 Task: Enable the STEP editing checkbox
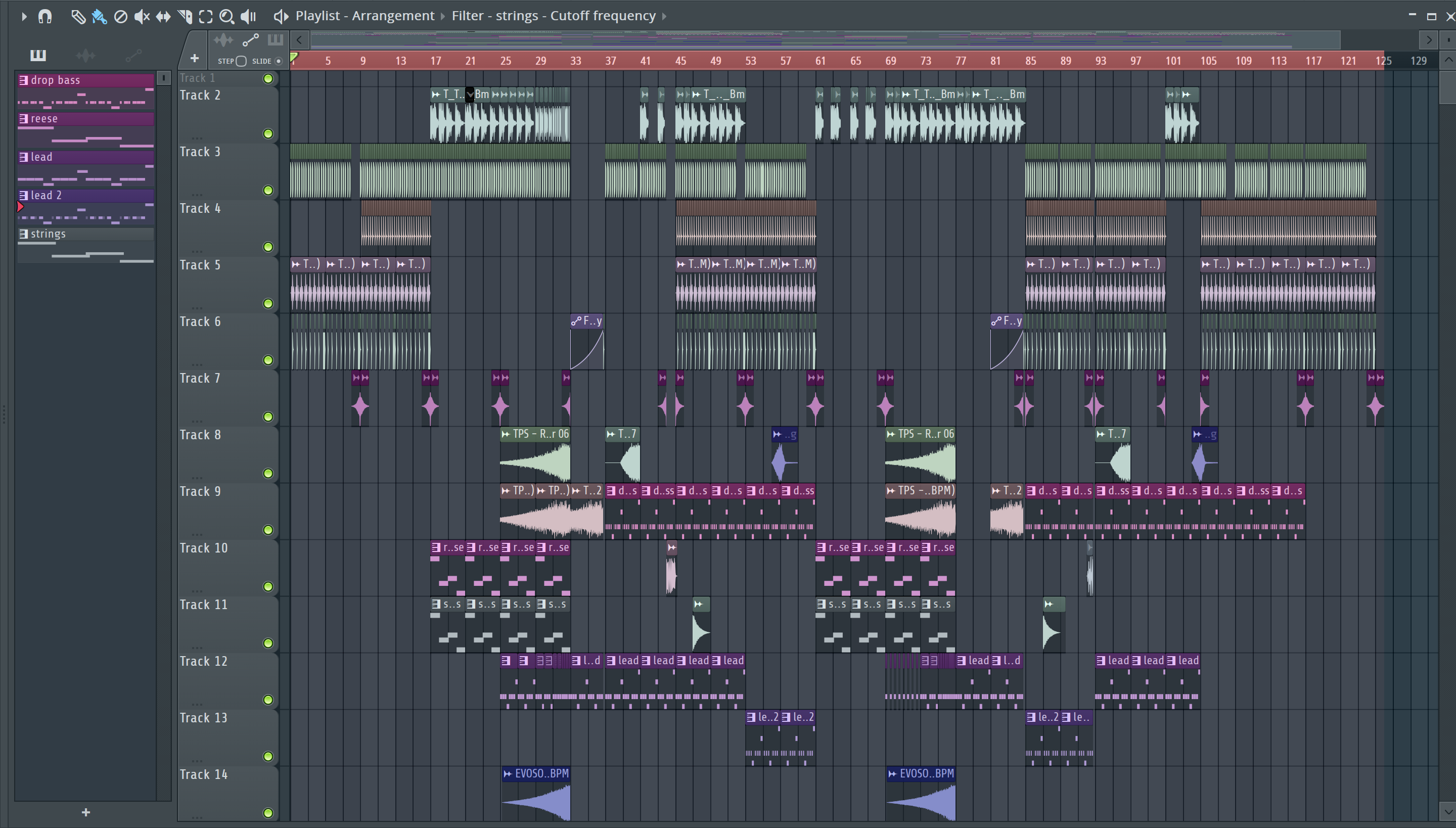tap(241, 61)
